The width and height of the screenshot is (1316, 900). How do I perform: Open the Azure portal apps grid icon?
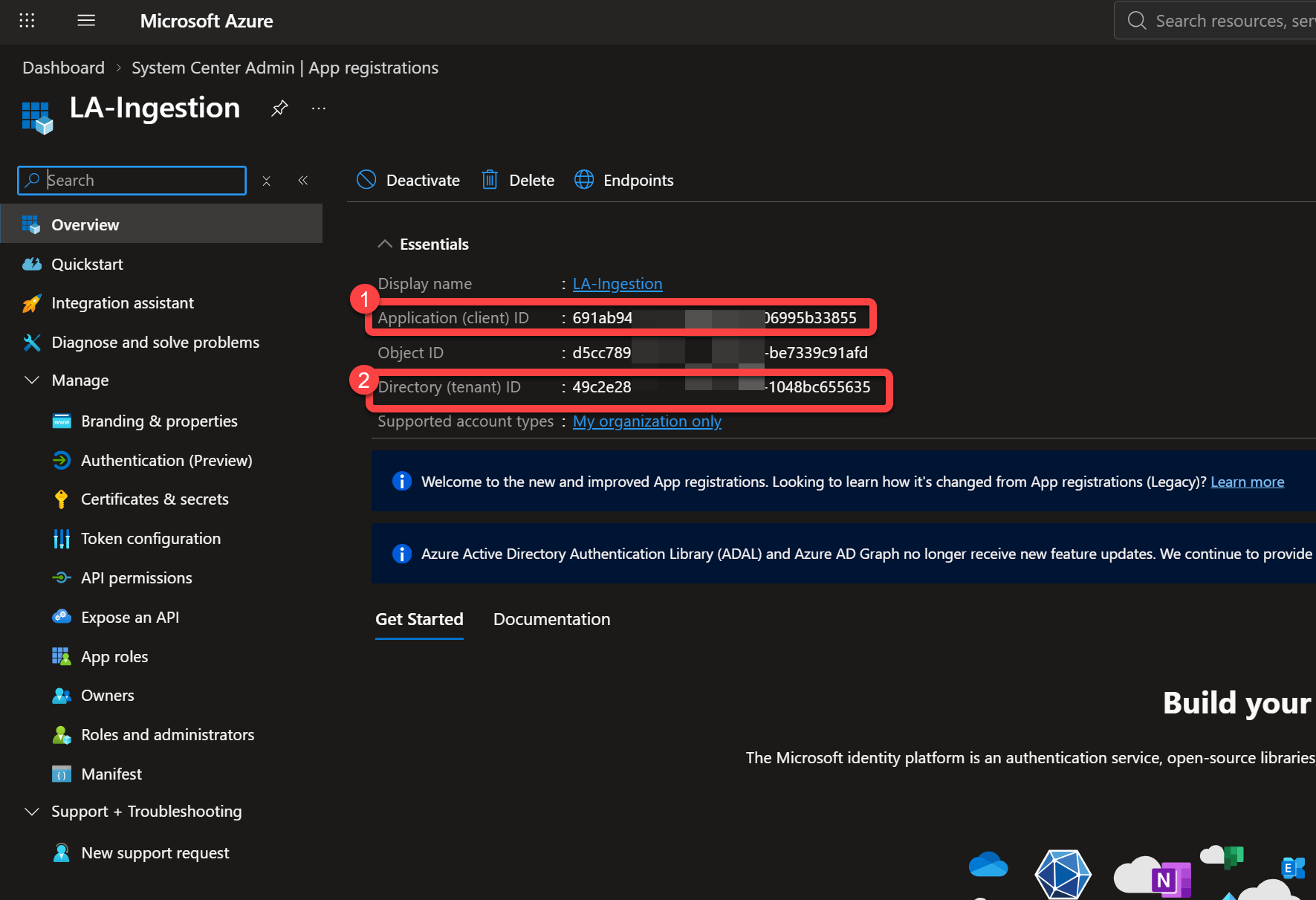pyautogui.click(x=27, y=20)
